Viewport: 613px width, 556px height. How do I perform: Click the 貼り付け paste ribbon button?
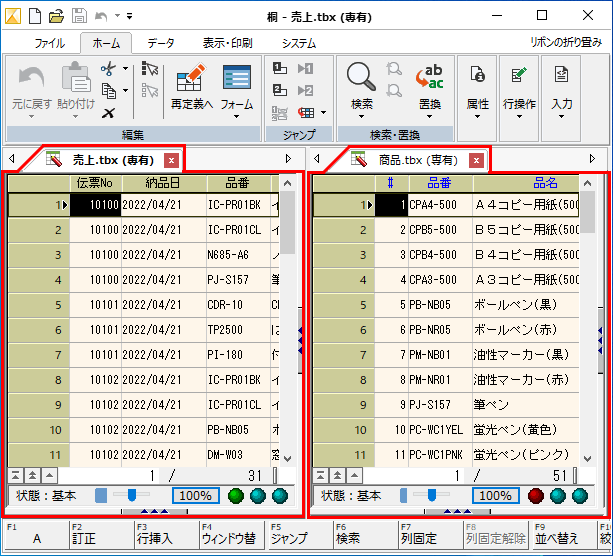76,91
